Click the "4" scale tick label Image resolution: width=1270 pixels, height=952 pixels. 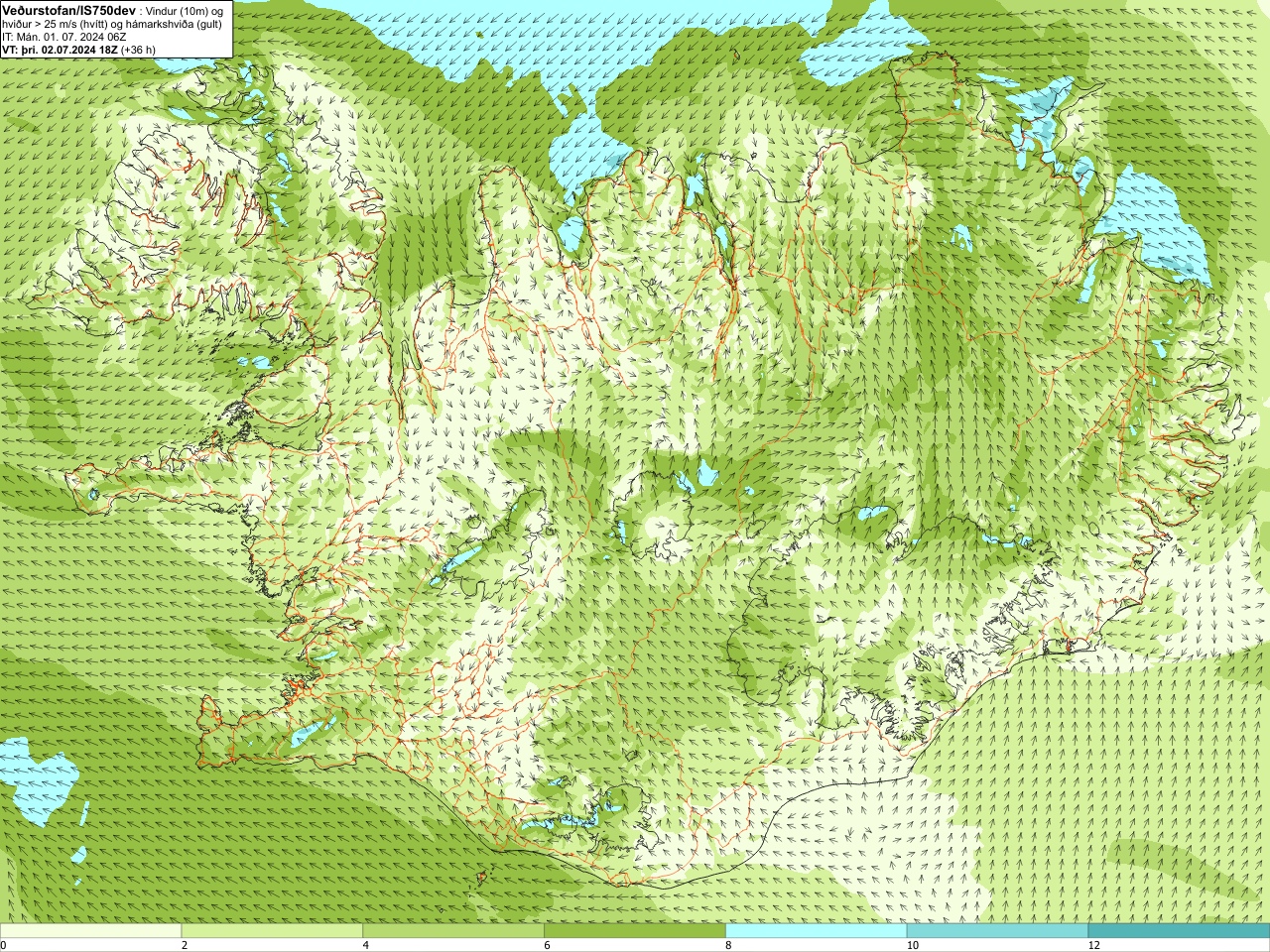pos(366,945)
